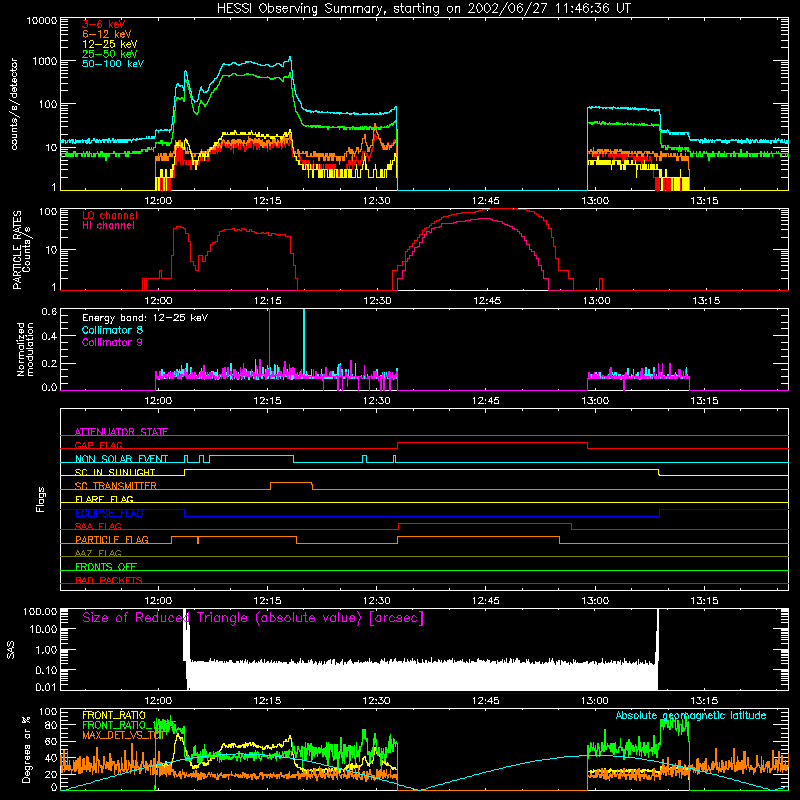The image size is (800, 800).
Task: Click the 12:30 tick under the counts plot
Action: [x=377, y=200]
